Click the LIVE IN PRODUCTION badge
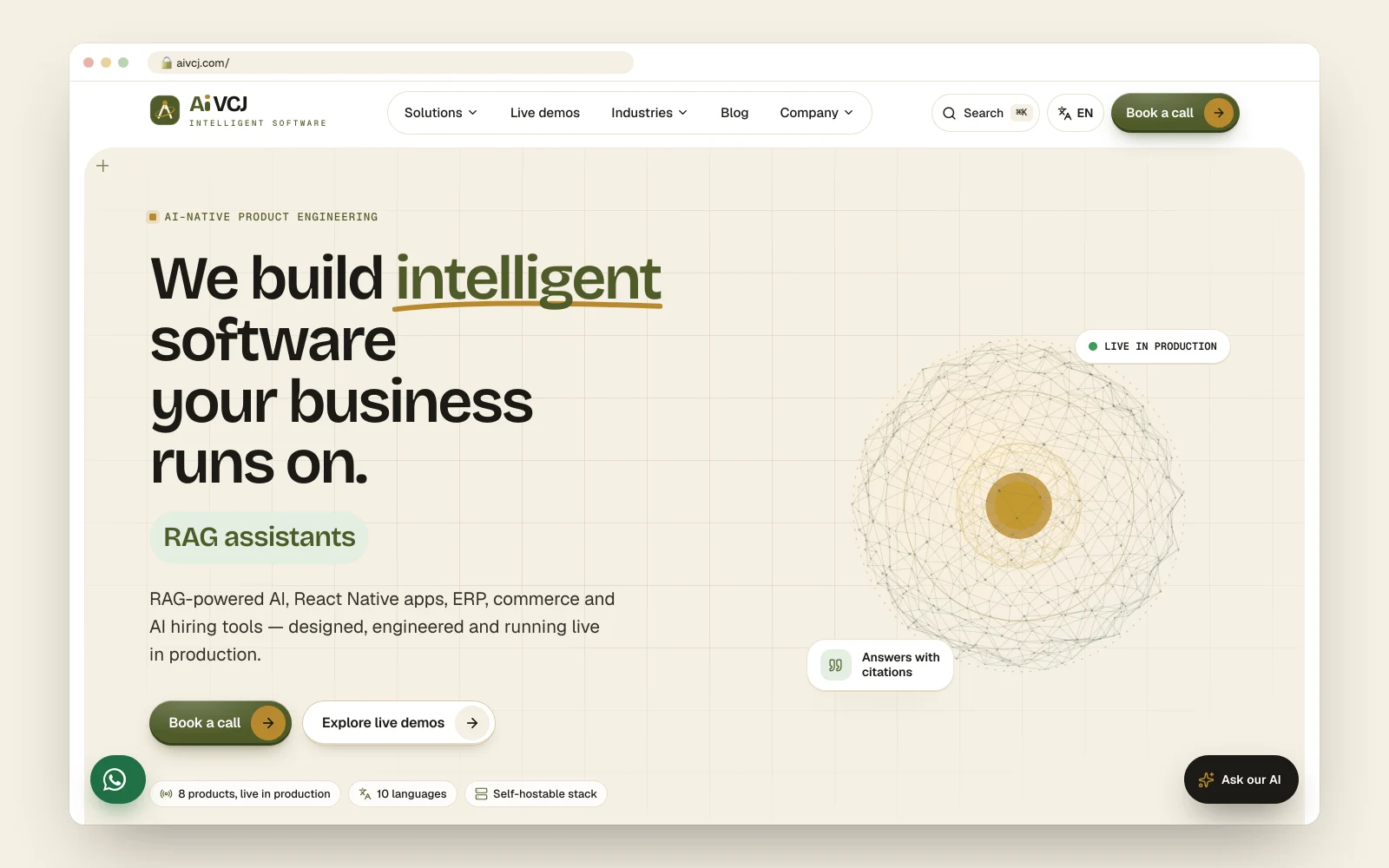Image resolution: width=1389 pixels, height=868 pixels. (1153, 346)
